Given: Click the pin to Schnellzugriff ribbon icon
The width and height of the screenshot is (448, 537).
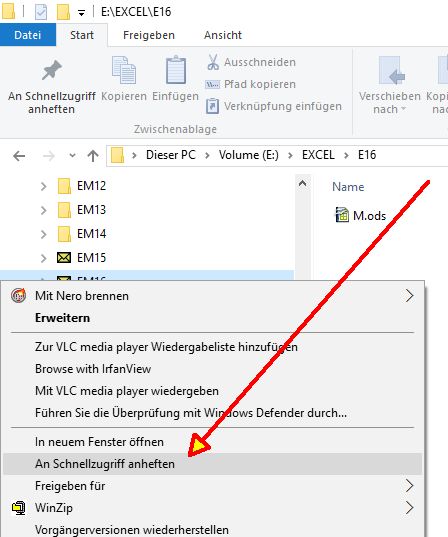Looking at the screenshot, I should (52, 70).
